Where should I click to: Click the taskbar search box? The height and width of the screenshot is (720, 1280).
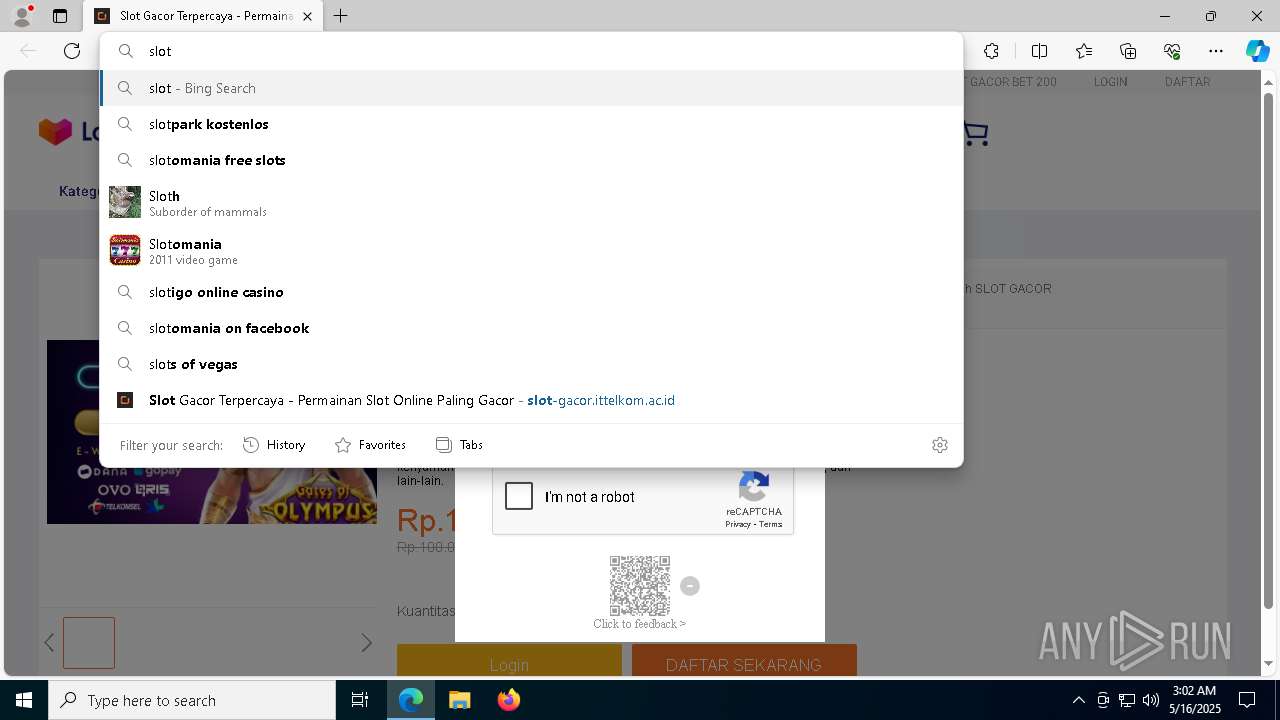(x=192, y=700)
